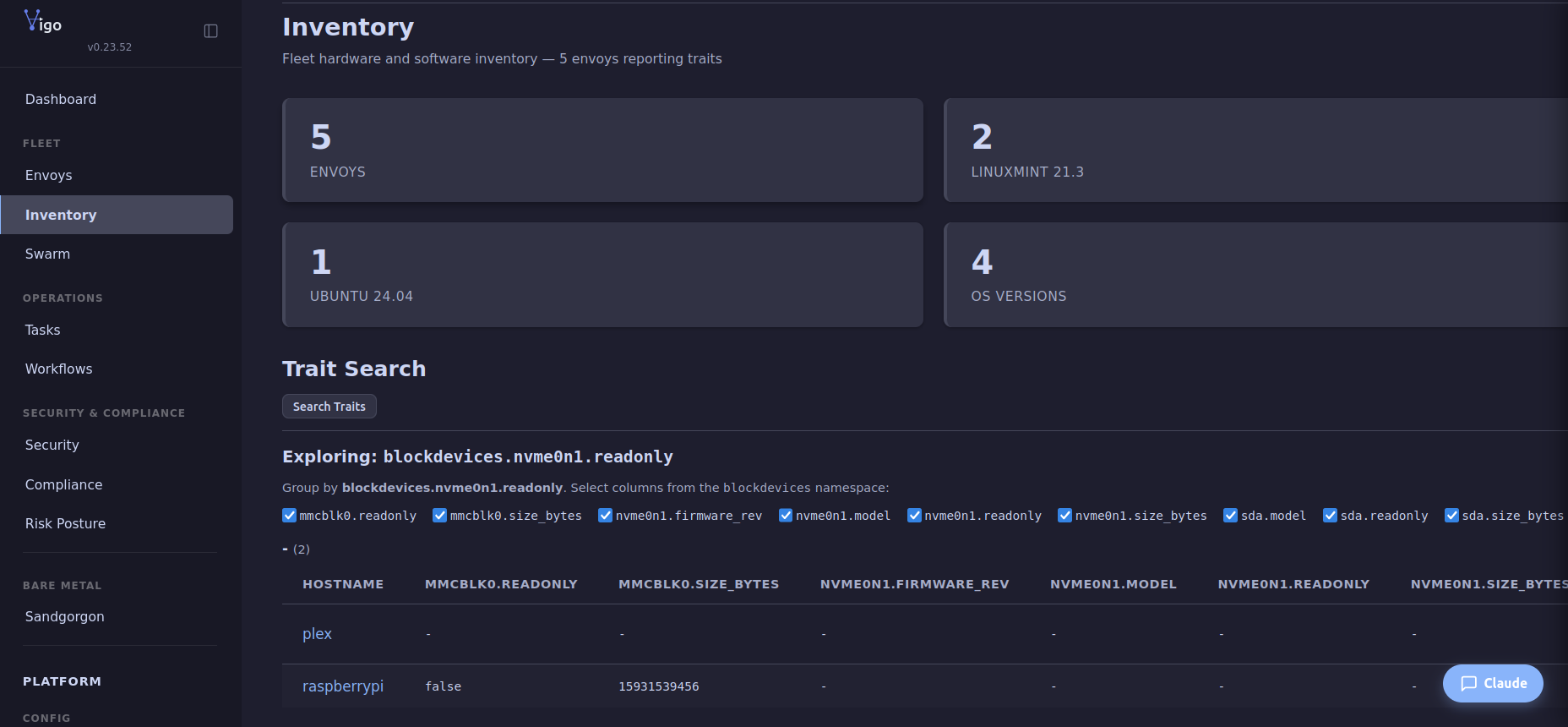The image size is (1568, 727).
Task: Open the Swarm page
Action: point(47,254)
